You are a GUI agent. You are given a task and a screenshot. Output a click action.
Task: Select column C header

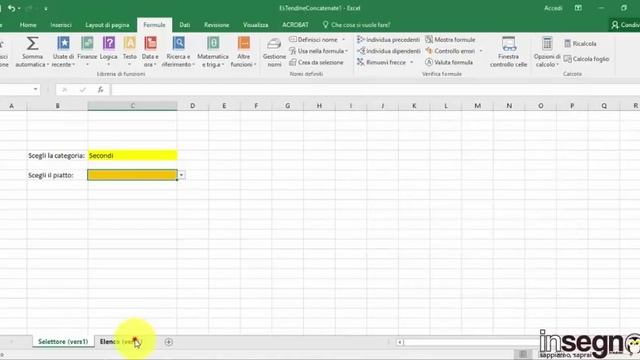(132, 106)
